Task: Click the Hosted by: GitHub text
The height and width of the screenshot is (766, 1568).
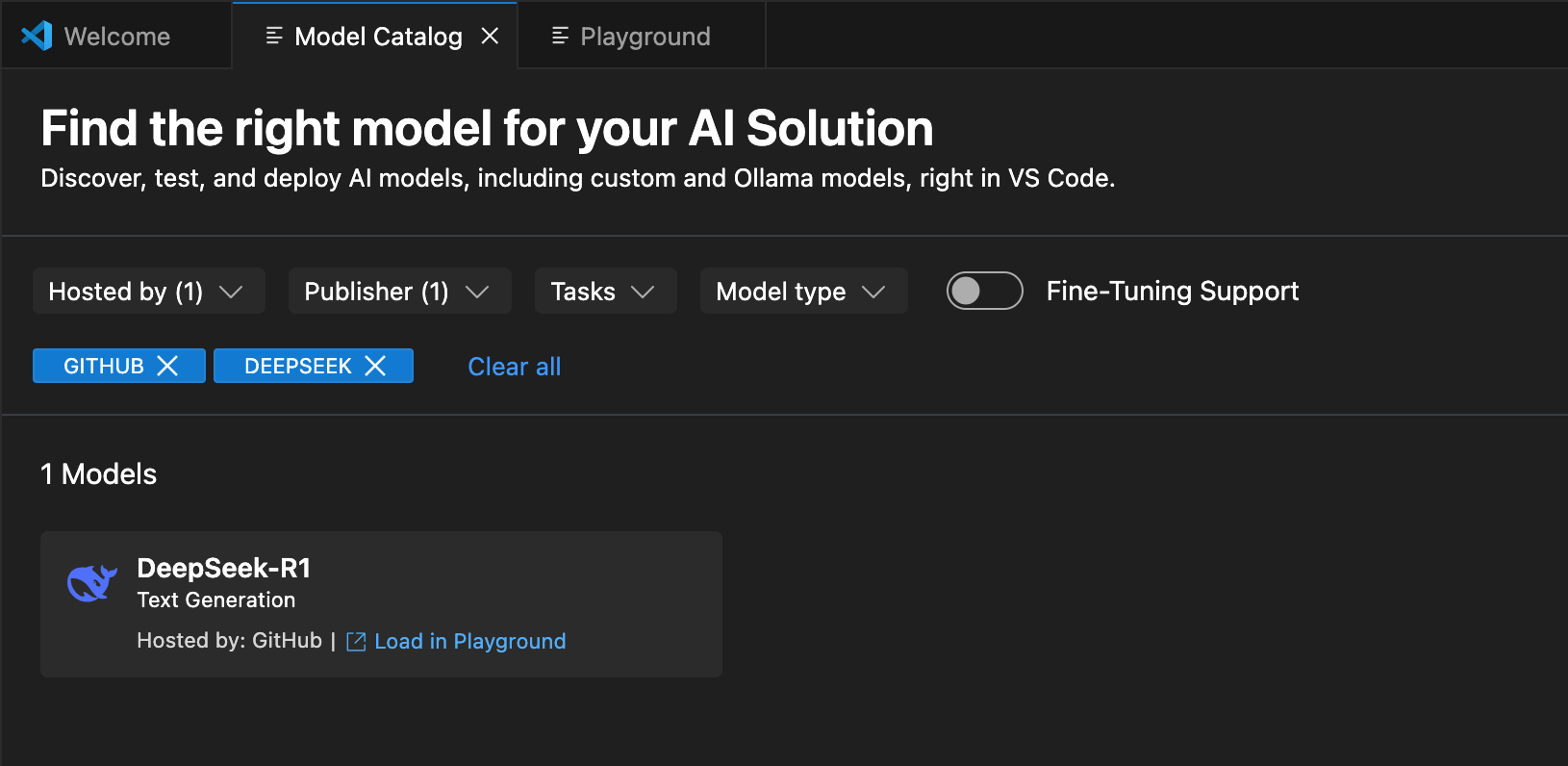Action: coord(229,641)
